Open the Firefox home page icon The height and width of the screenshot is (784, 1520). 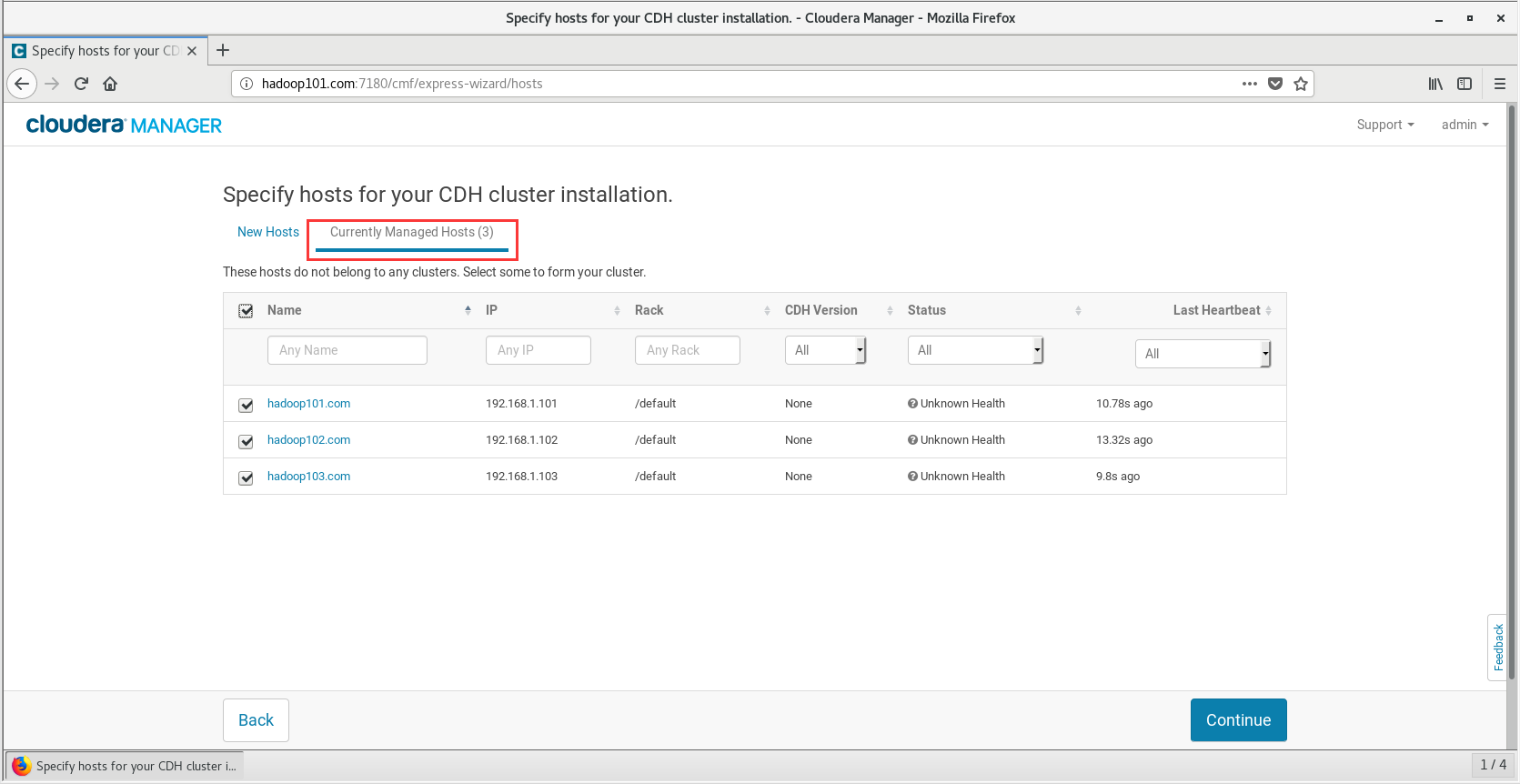click(x=110, y=84)
